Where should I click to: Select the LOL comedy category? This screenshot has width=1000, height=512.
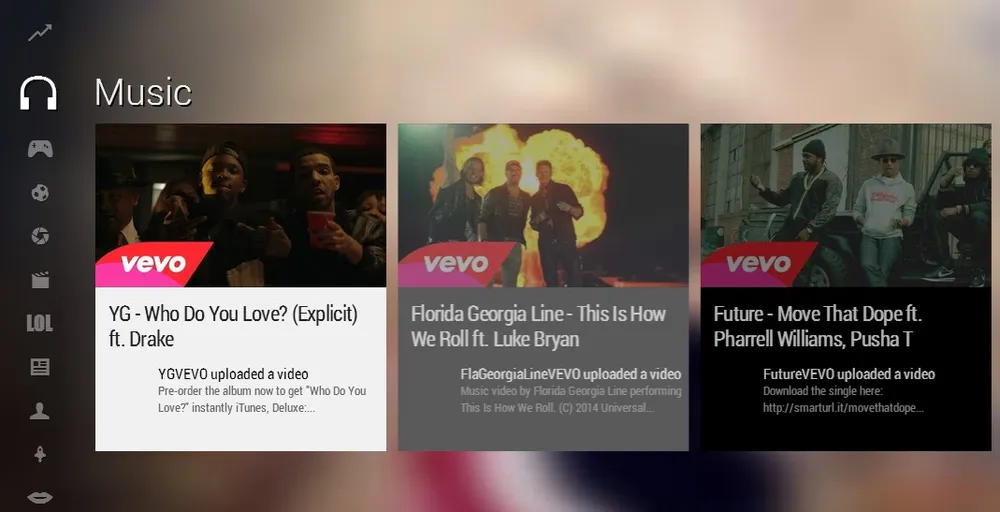point(40,323)
